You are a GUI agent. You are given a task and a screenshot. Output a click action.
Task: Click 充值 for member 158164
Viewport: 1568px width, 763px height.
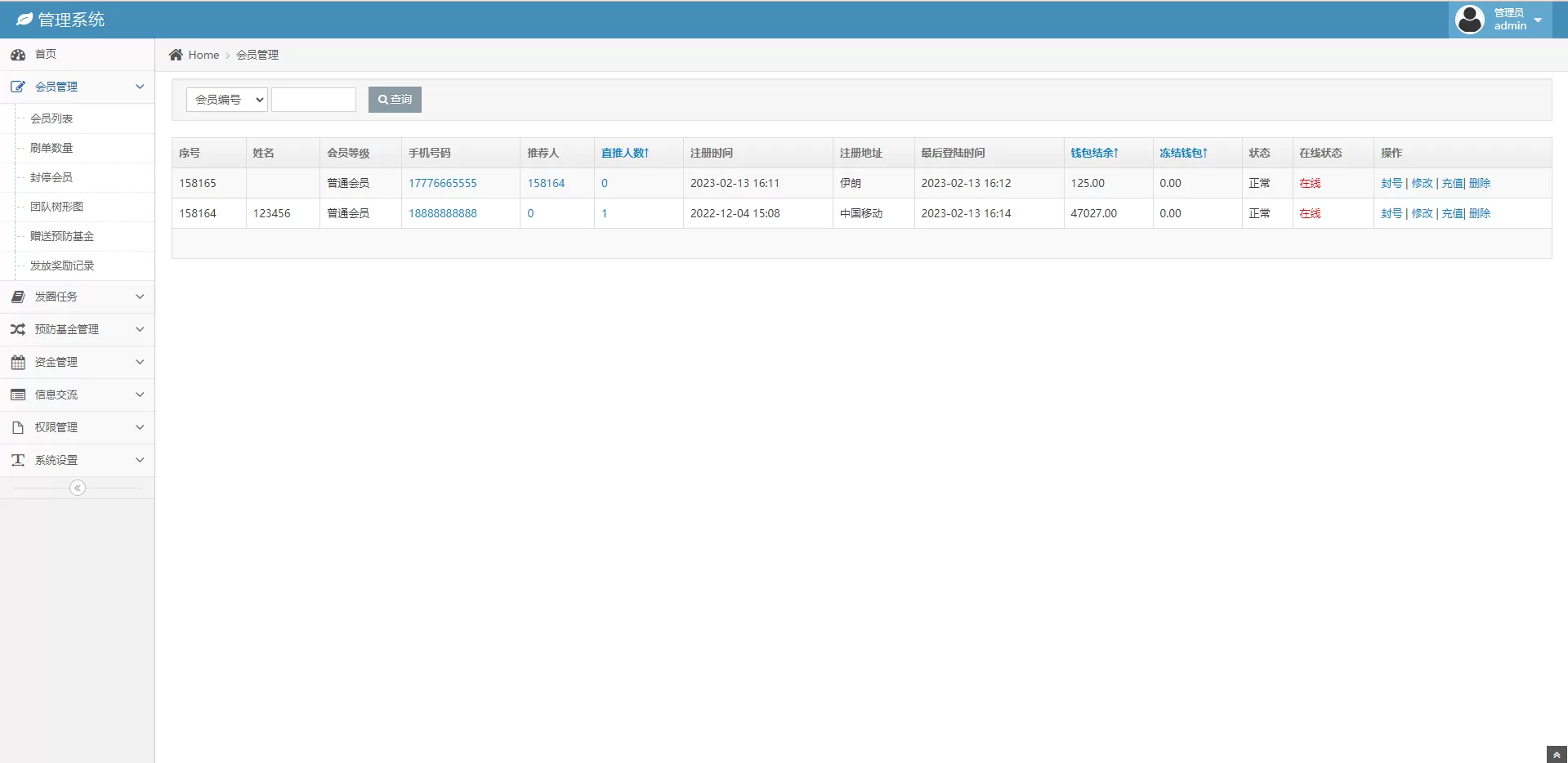point(1452,213)
